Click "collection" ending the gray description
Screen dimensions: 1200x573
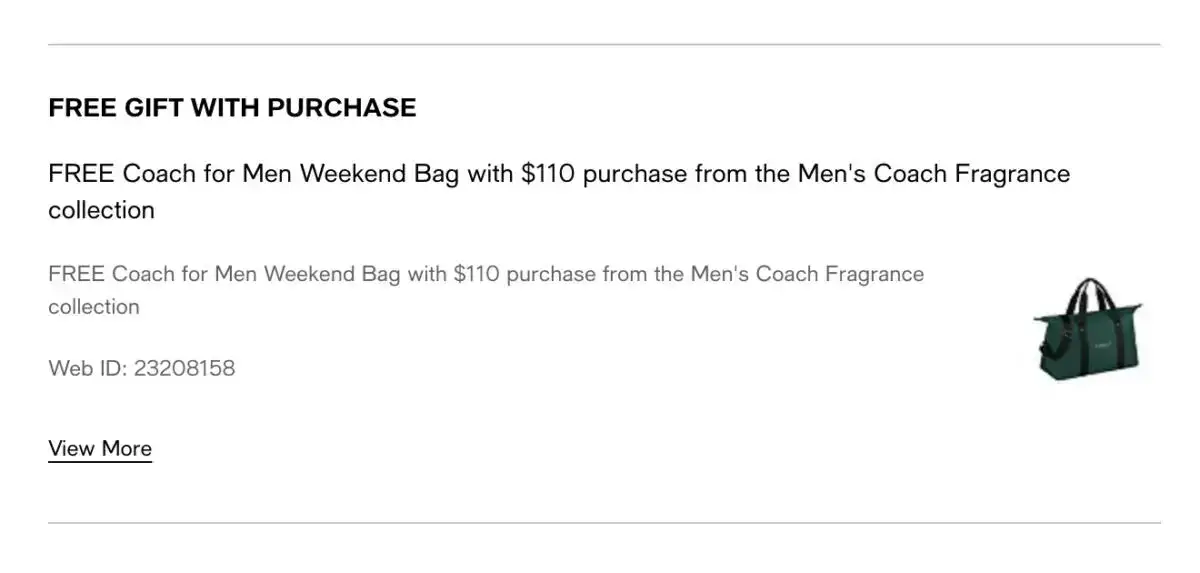94,306
